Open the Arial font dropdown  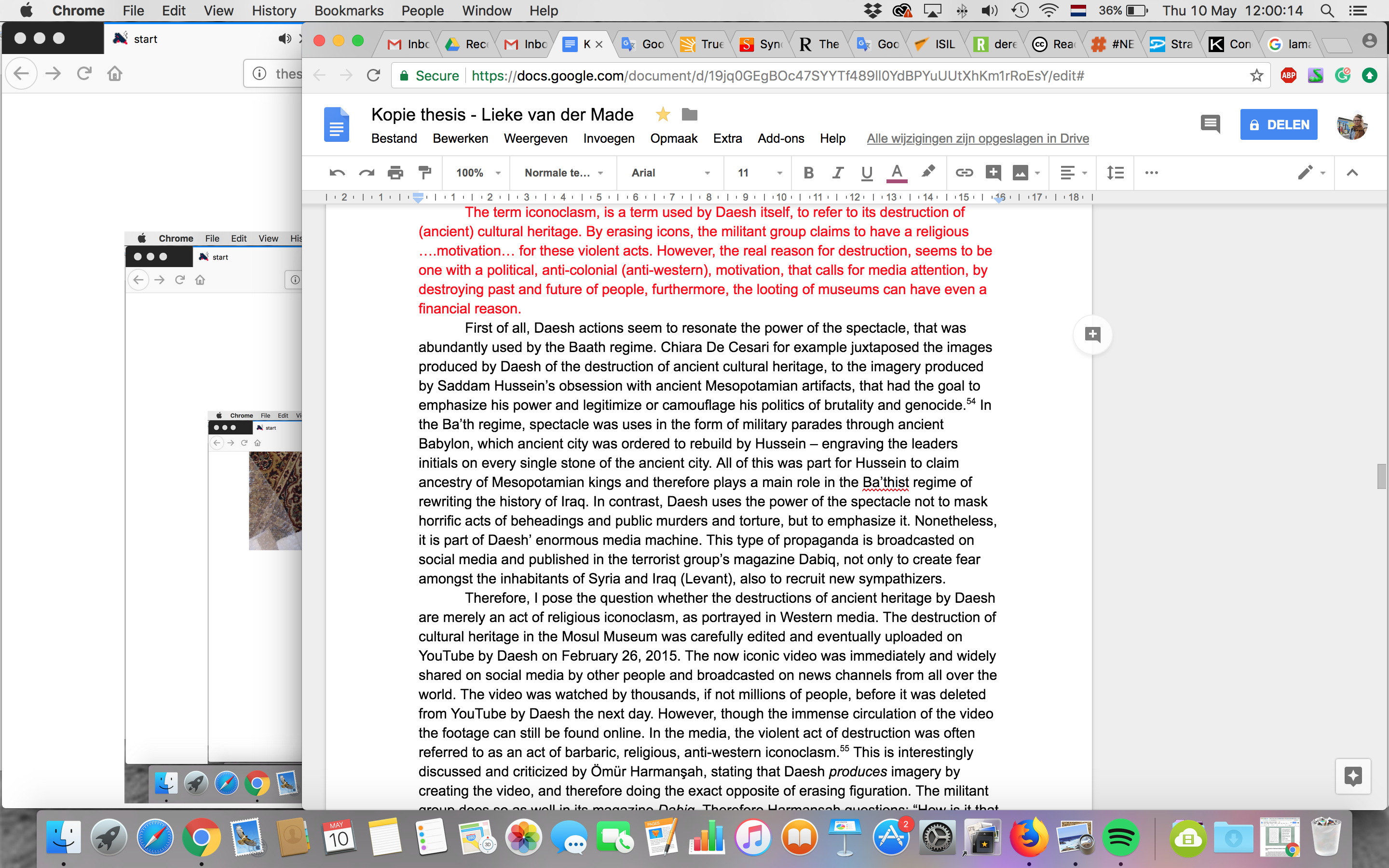670,173
